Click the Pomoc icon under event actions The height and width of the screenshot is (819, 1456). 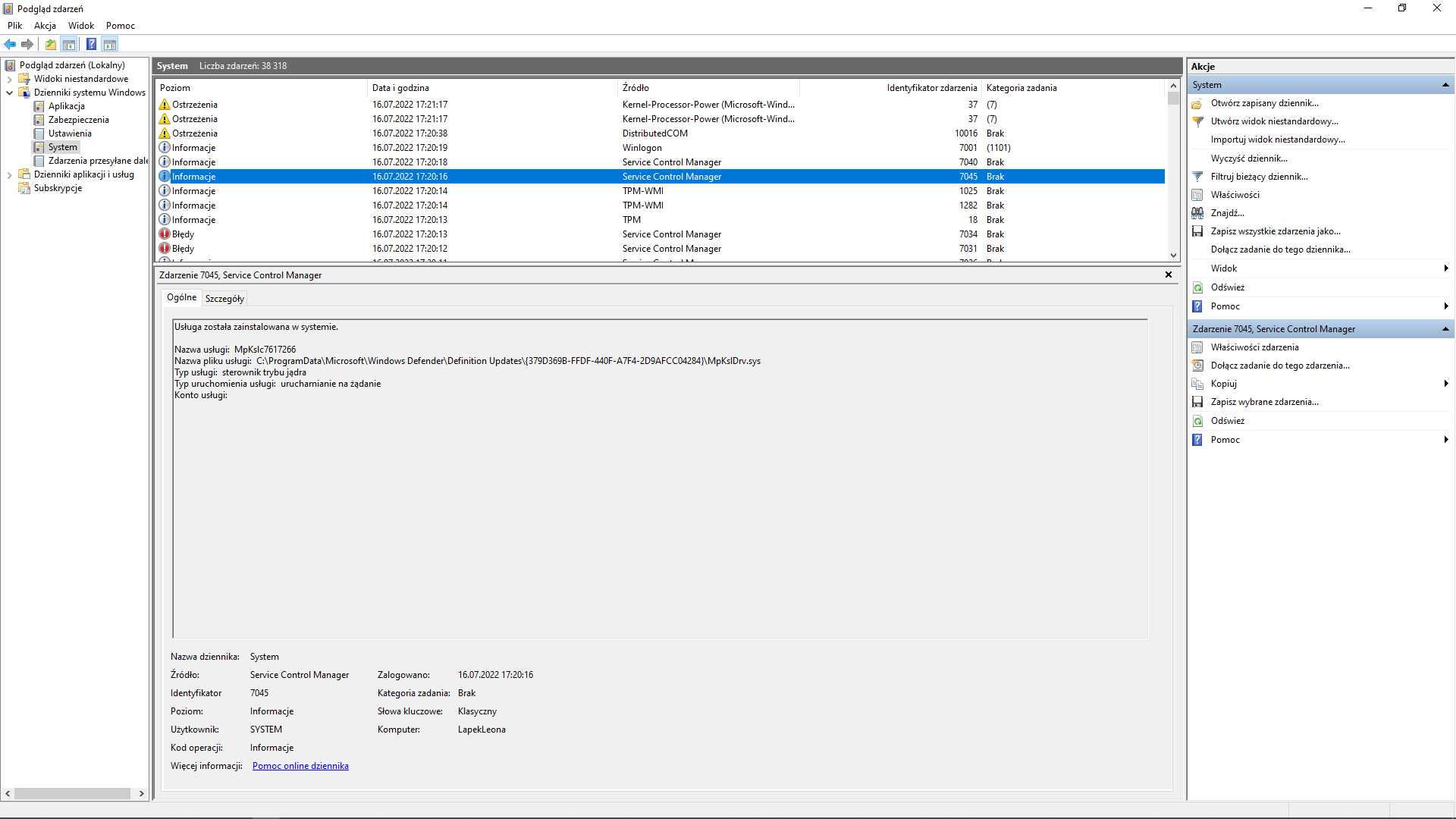click(x=1197, y=440)
